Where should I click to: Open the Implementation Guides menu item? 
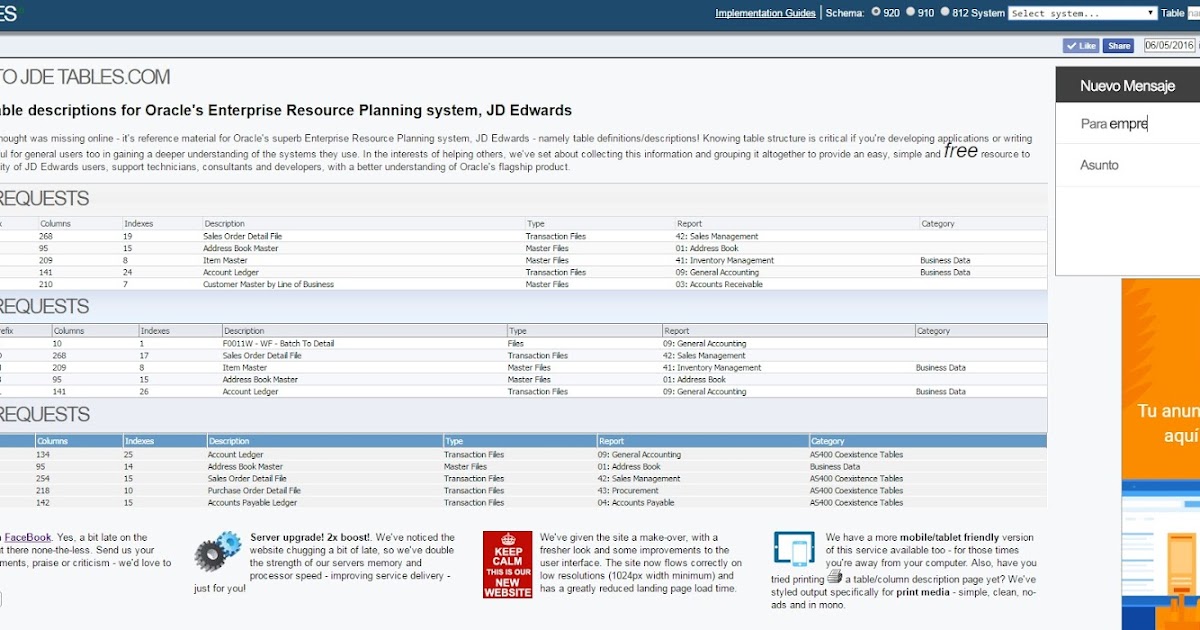coord(764,13)
